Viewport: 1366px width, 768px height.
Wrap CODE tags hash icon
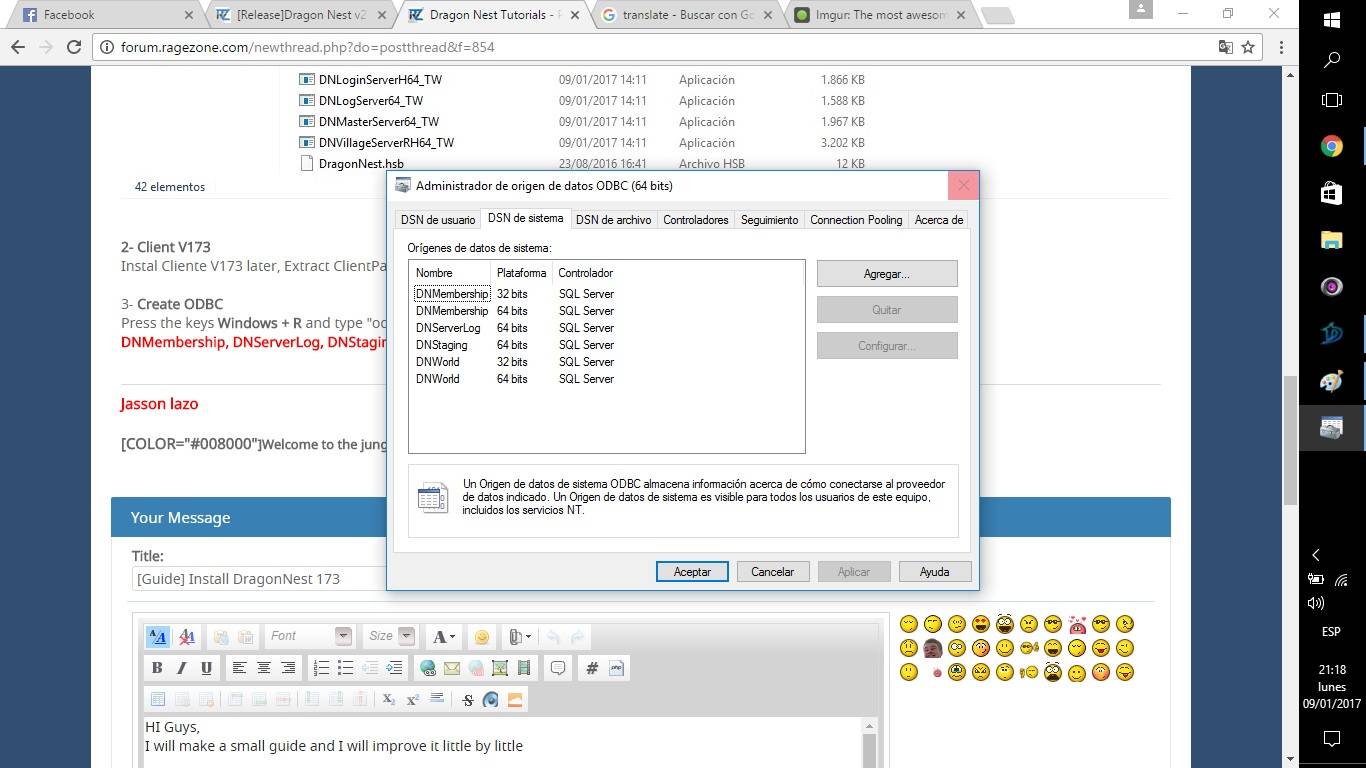pos(592,668)
